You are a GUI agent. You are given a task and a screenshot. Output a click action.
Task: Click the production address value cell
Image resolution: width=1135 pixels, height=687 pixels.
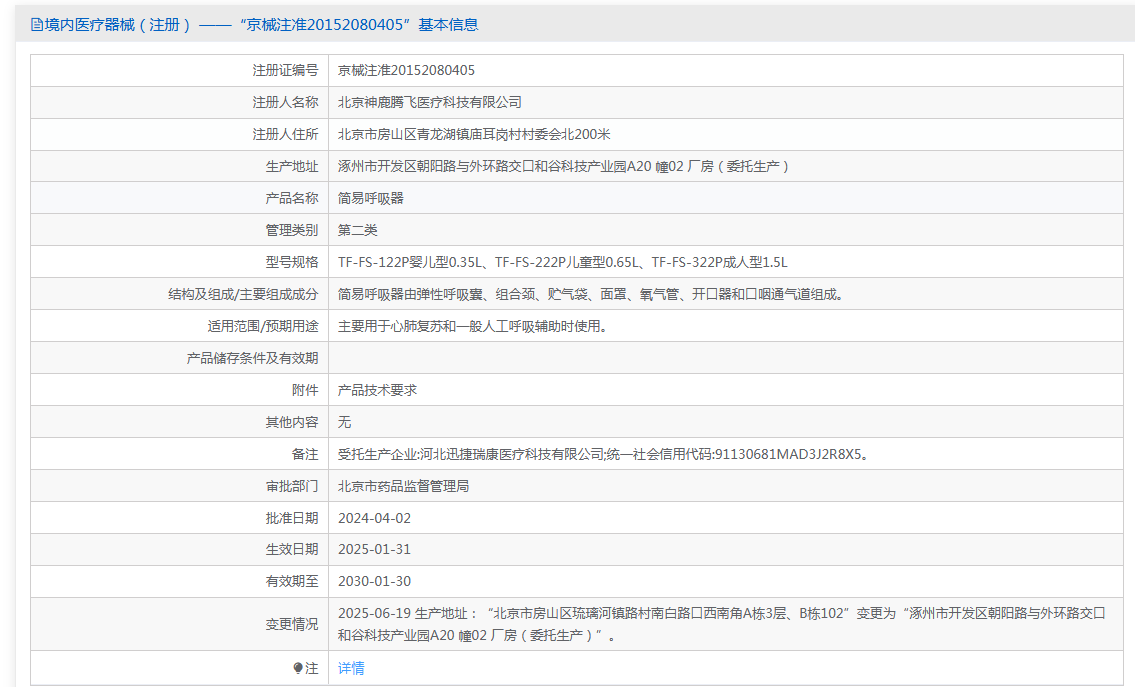click(725, 166)
